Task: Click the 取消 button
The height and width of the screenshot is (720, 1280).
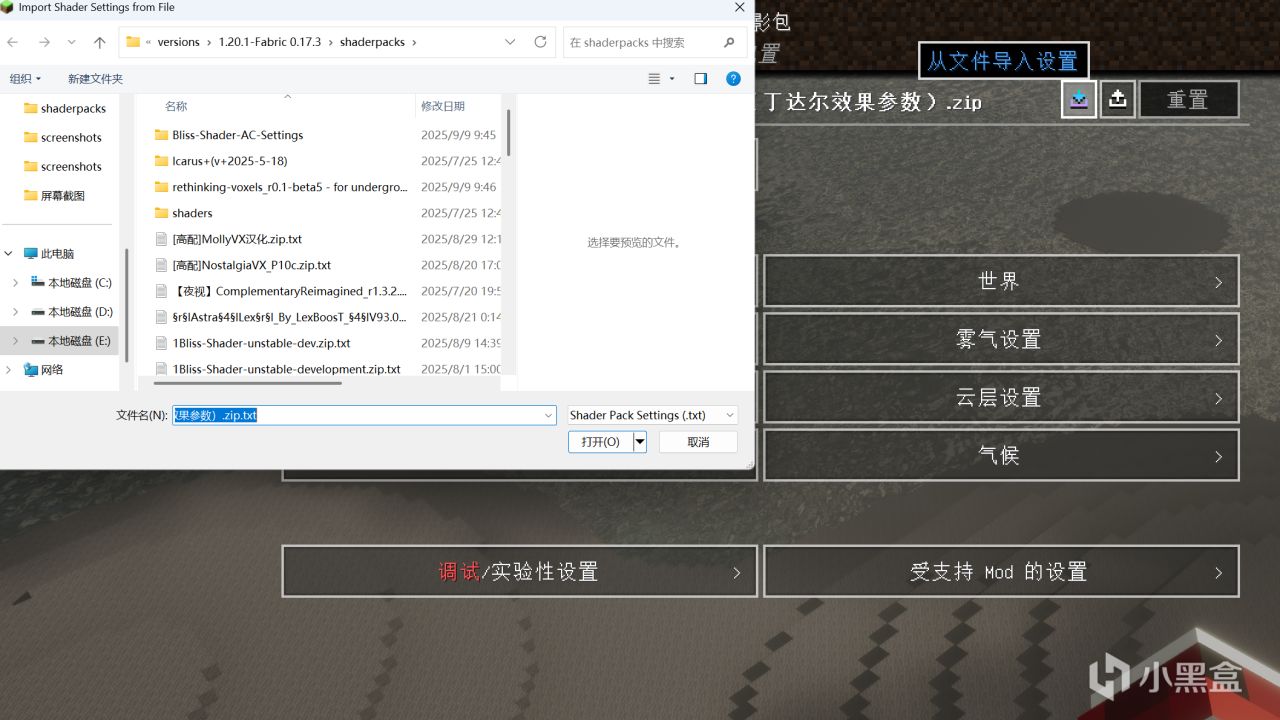Action: click(698, 442)
